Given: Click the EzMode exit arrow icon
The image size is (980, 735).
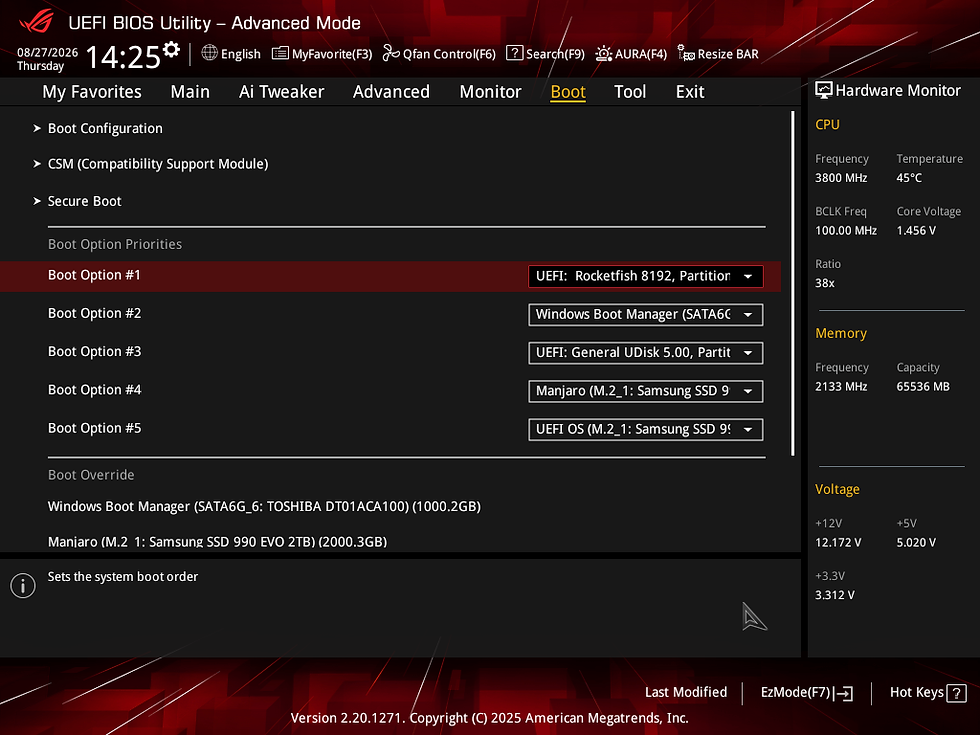Looking at the screenshot, I should click(843, 693).
